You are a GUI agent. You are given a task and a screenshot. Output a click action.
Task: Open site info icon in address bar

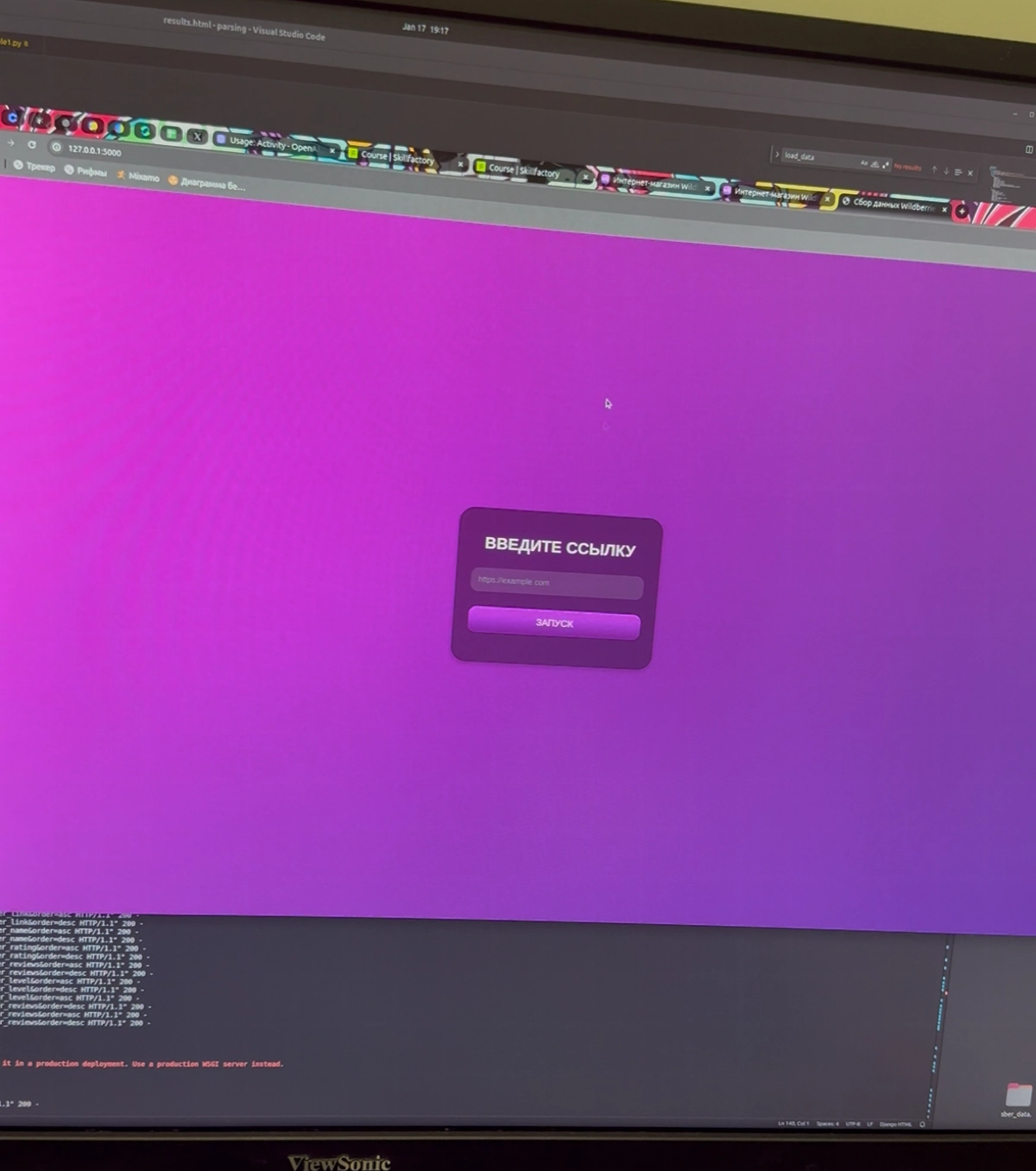[x=56, y=147]
